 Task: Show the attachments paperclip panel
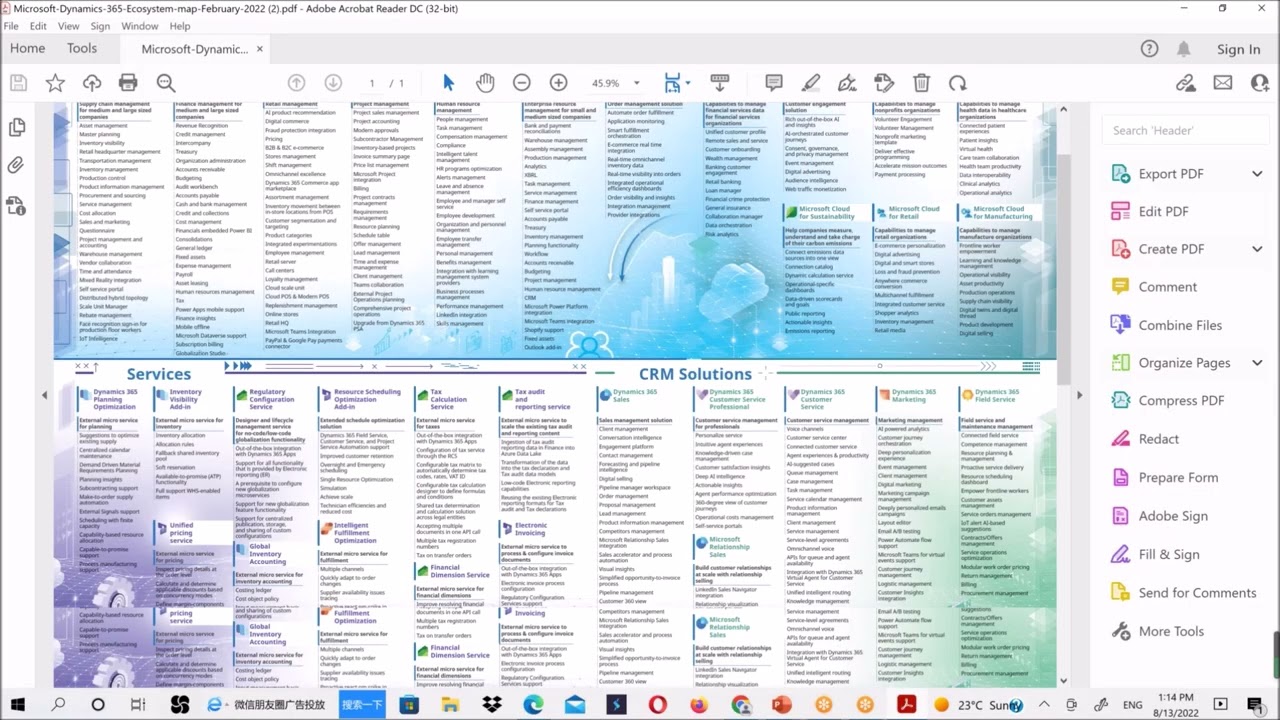click(x=16, y=165)
